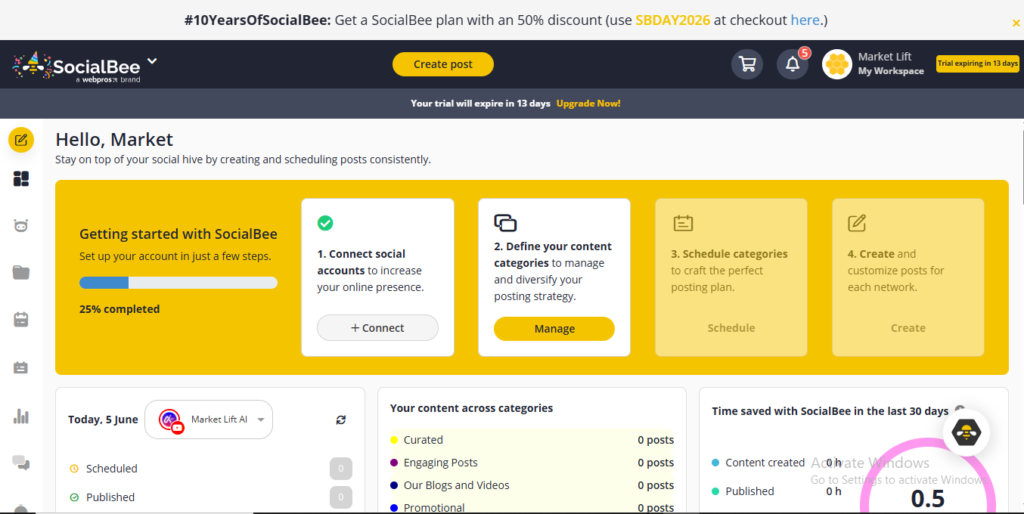
Task: Open the chat bubbles sidebar icon
Action: click(21, 463)
